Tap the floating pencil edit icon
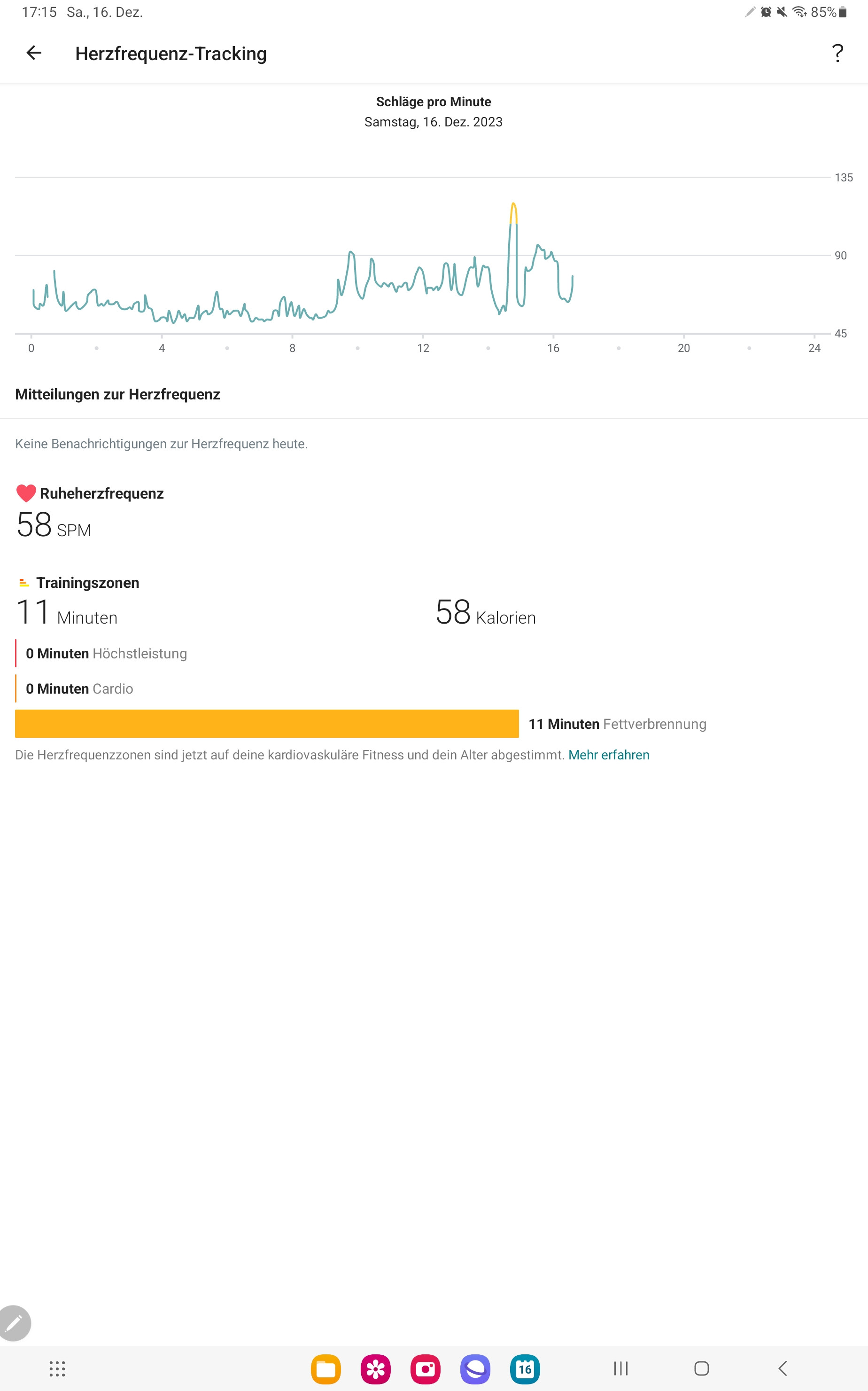The image size is (868, 1391). click(14, 1323)
